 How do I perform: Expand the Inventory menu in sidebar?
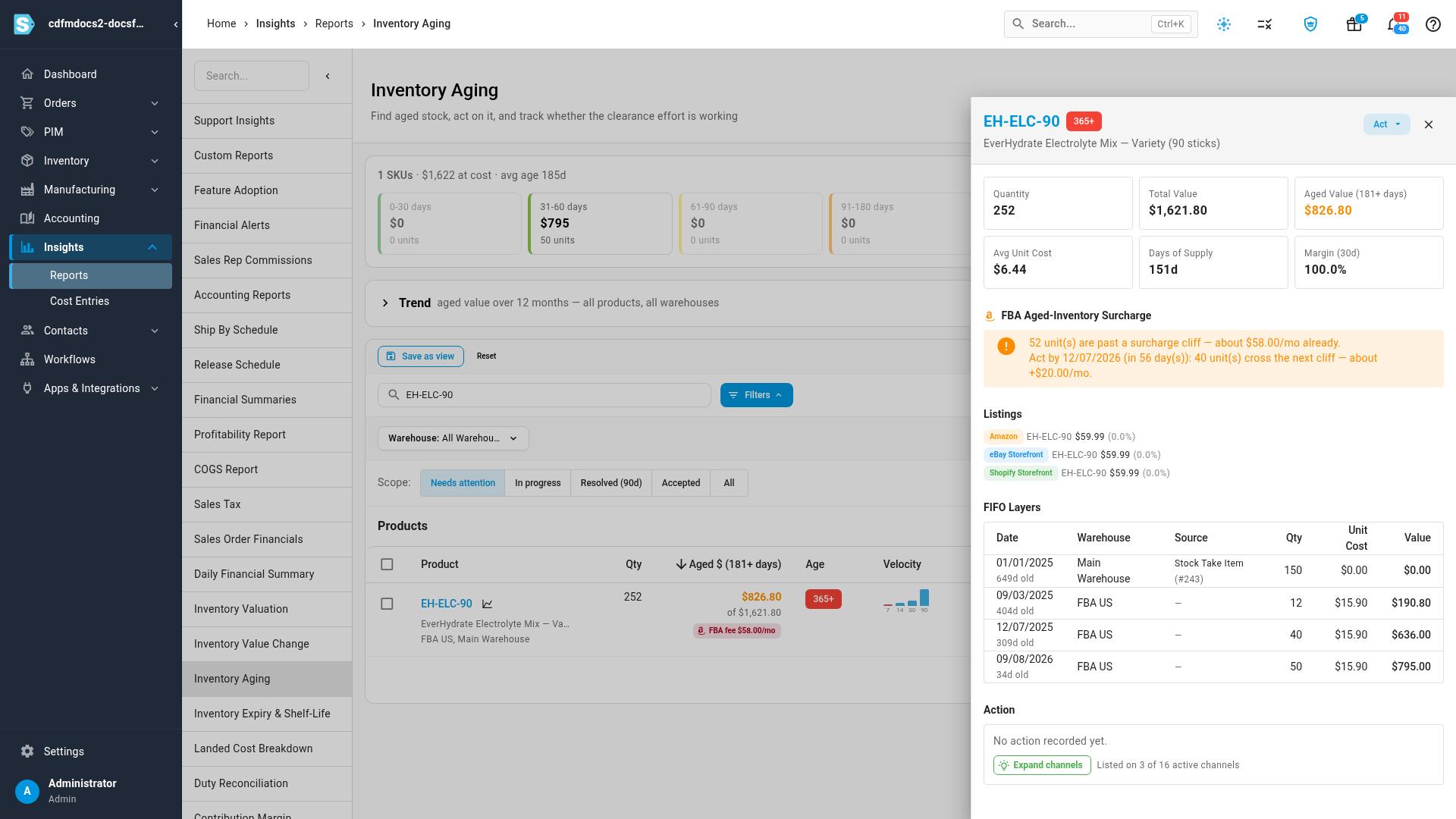pyautogui.click(x=91, y=161)
